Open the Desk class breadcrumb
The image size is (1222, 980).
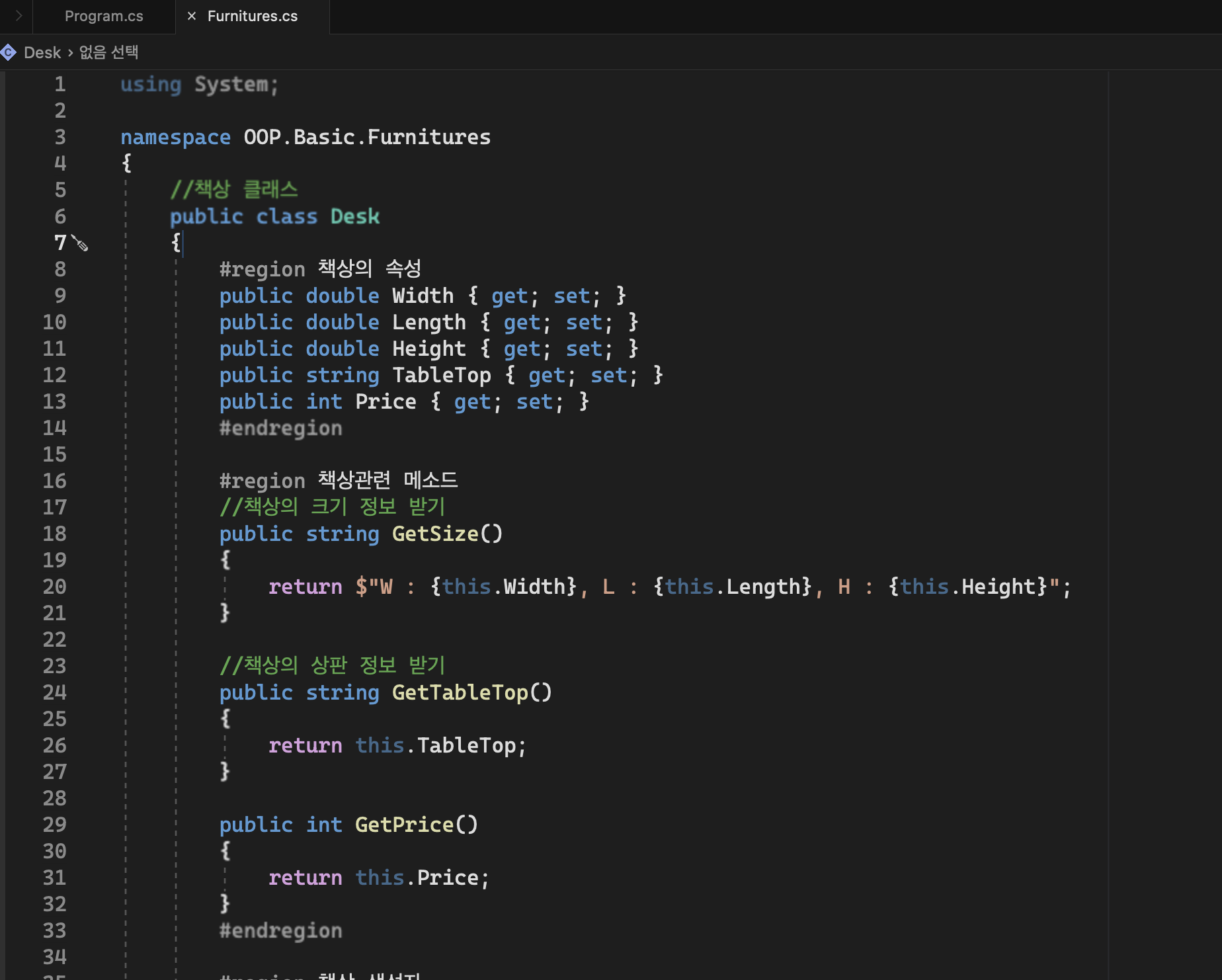click(x=42, y=53)
